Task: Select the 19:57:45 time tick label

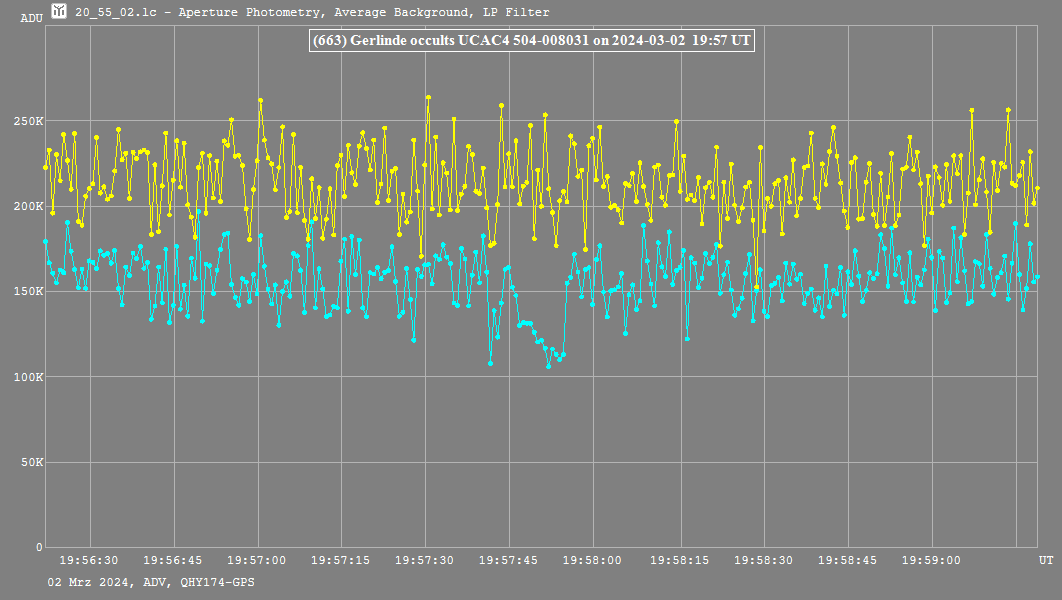Action: coord(511,561)
